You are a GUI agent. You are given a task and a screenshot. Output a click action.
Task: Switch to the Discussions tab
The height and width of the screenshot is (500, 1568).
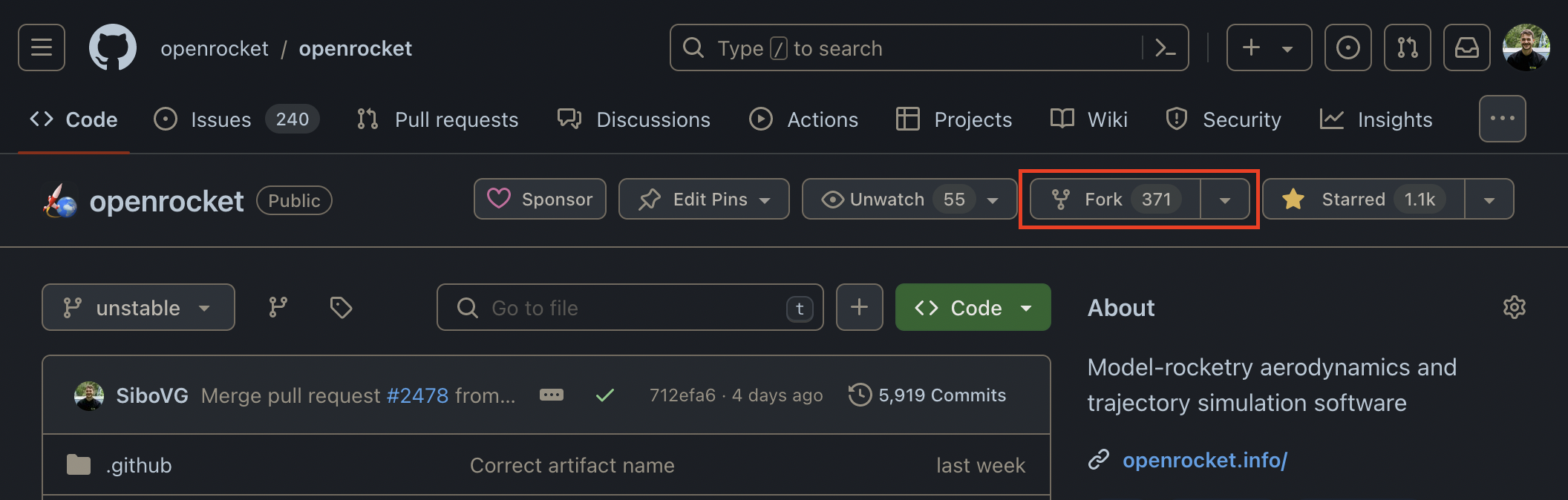tap(634, 119)
